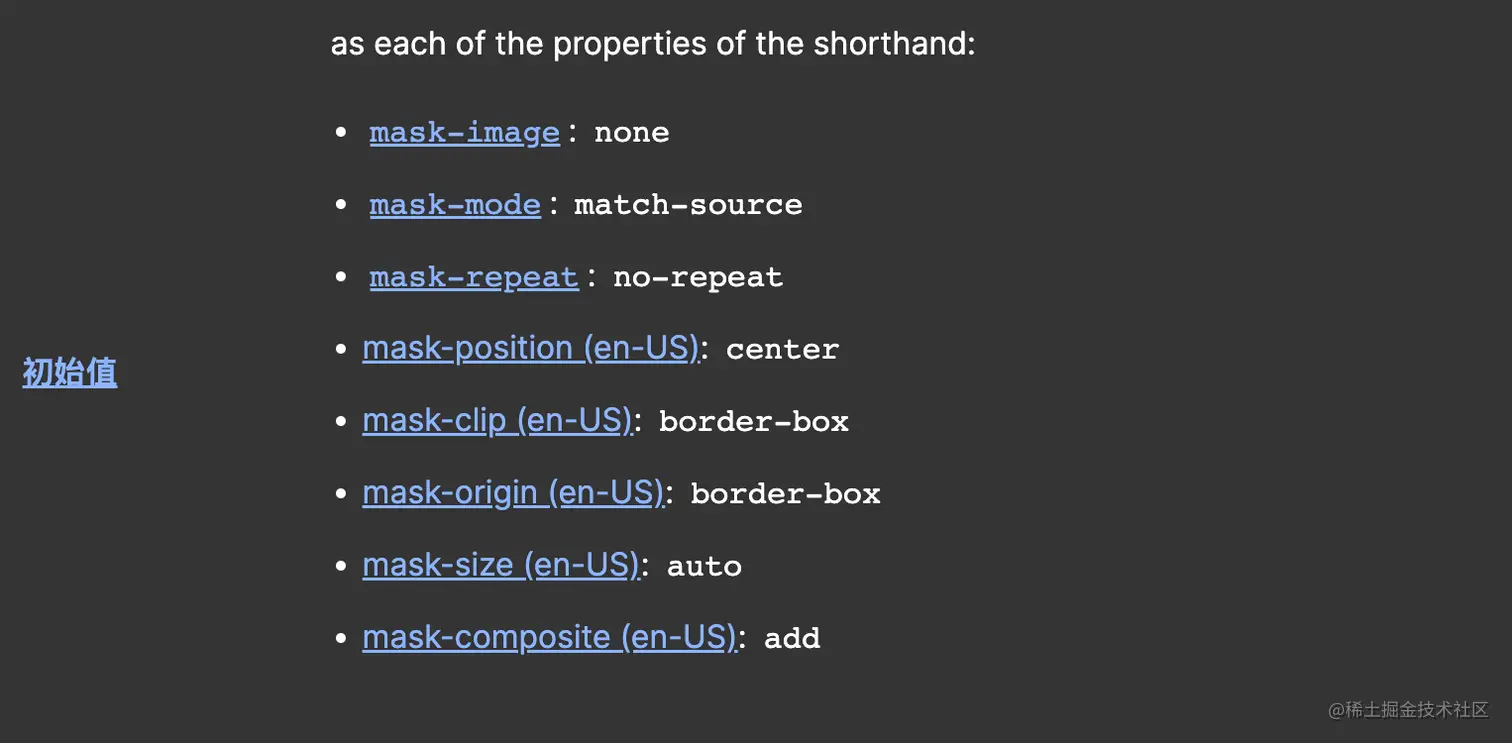The width and height of the screenshot is (1512, 743).
Task: Open the mask-composite (en-US) link
Action: tap(549, 637)
